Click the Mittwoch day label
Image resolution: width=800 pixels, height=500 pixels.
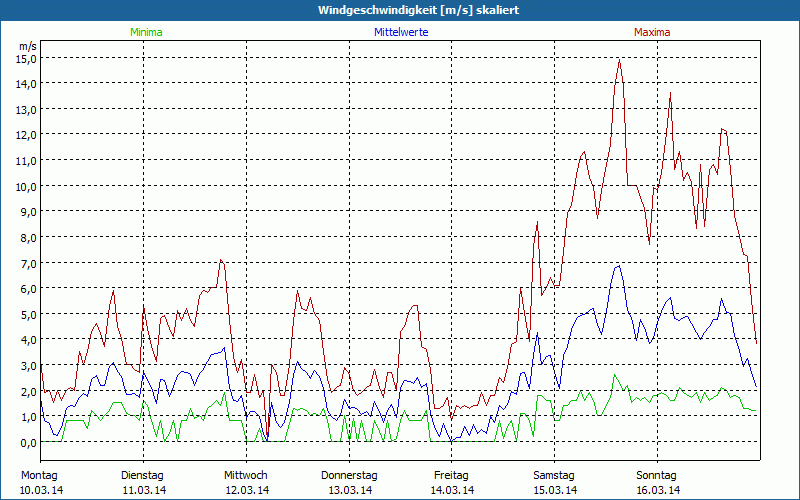pyautogui.click(x=246, y=475)
